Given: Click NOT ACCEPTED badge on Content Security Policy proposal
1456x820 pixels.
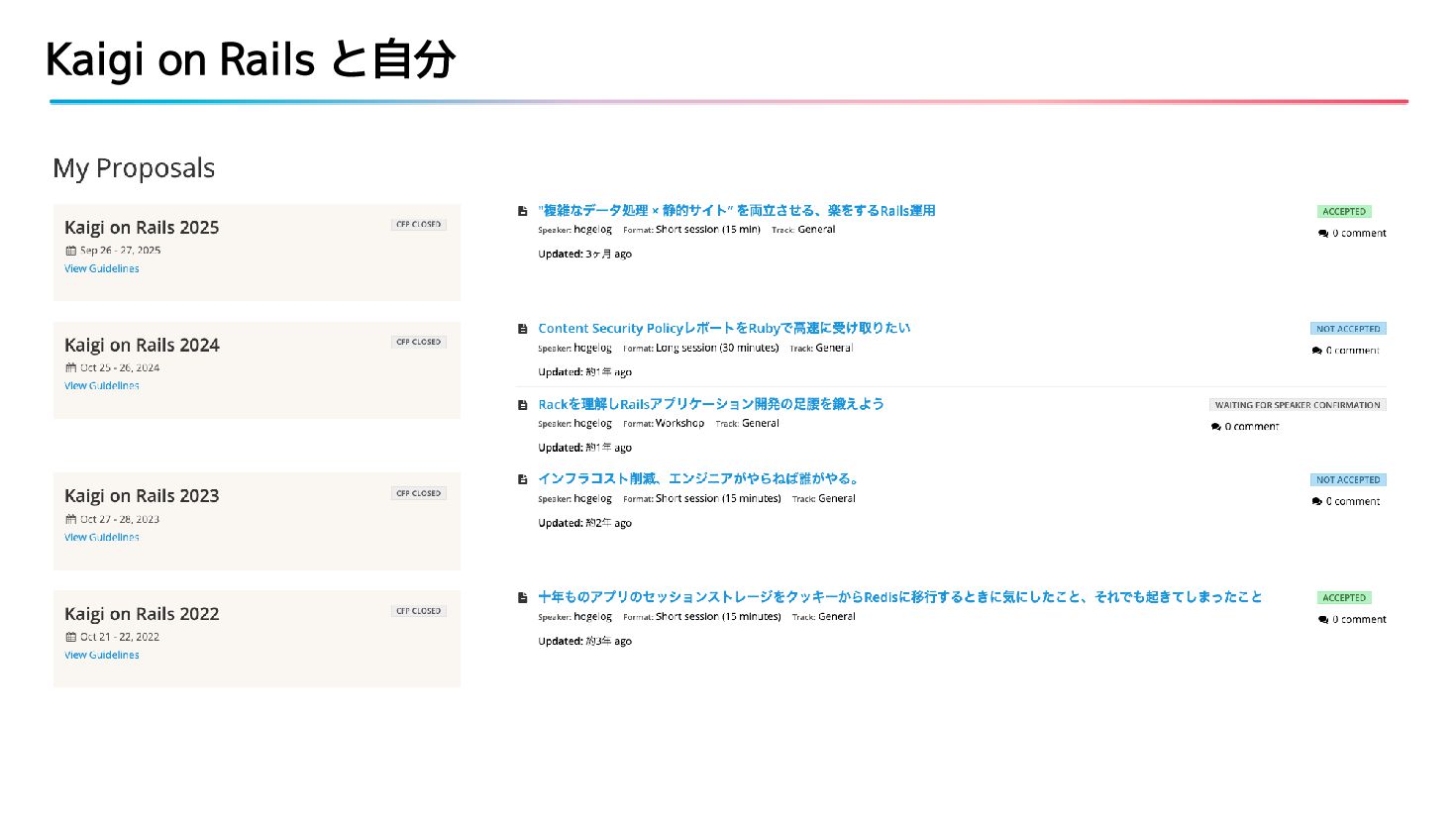Looking at the screenshot, I should [x=1348, y=329].
